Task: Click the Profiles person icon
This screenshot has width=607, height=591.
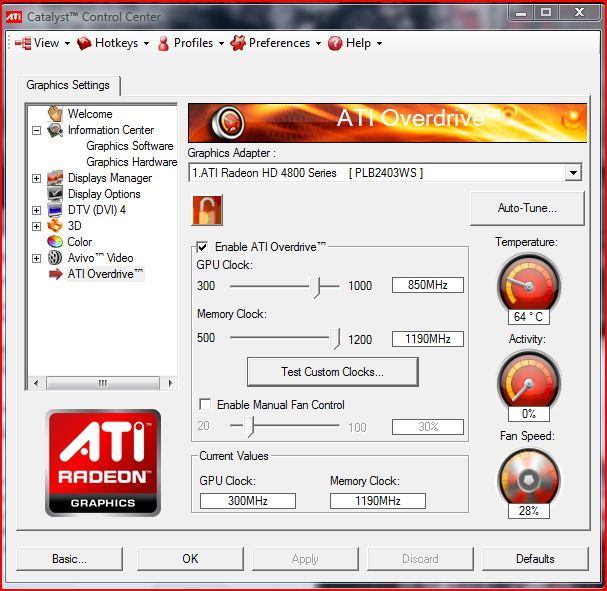Action: tap(163, 43)
